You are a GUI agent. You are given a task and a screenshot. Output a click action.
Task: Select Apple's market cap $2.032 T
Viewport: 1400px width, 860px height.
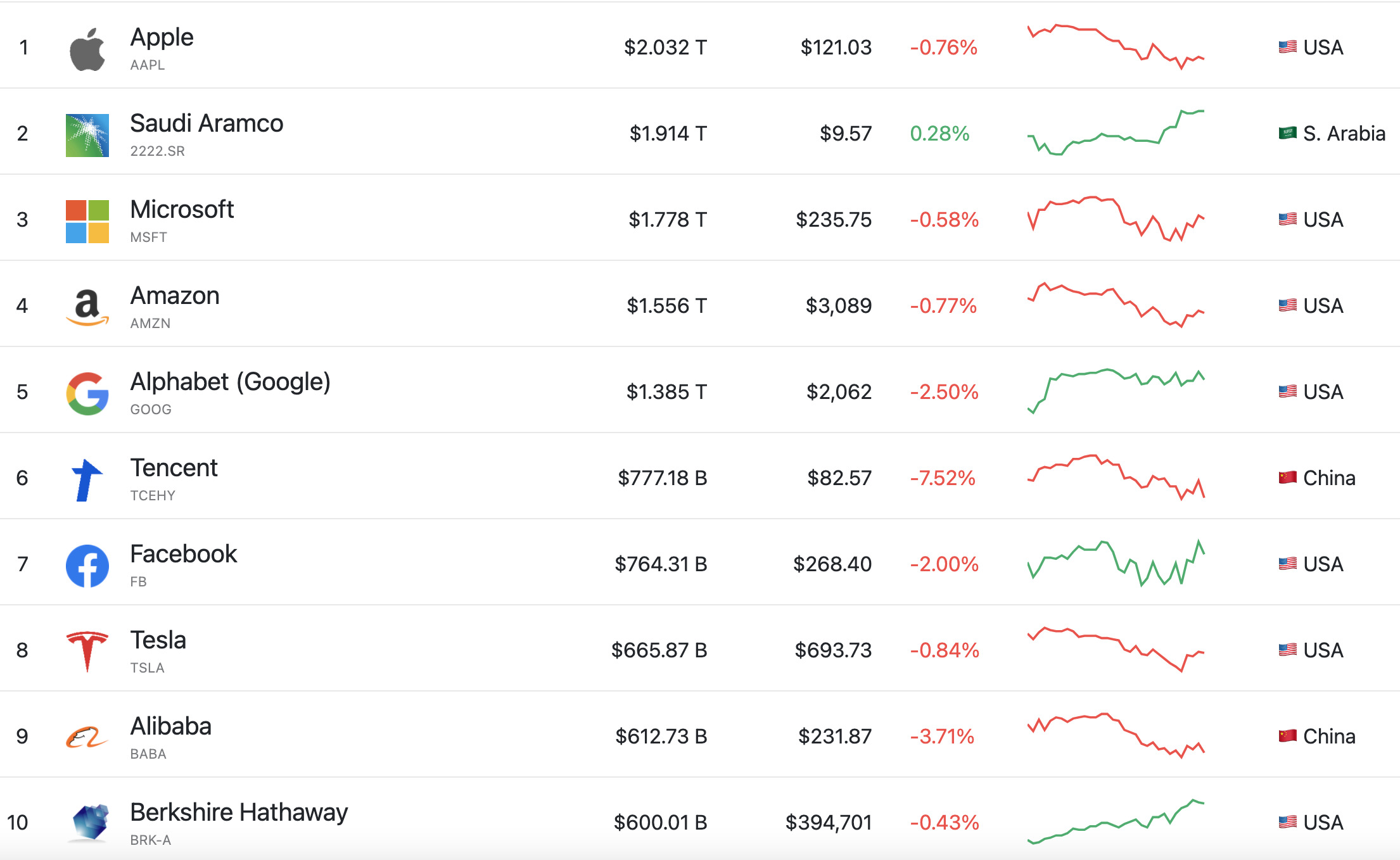tap(665, 47)
